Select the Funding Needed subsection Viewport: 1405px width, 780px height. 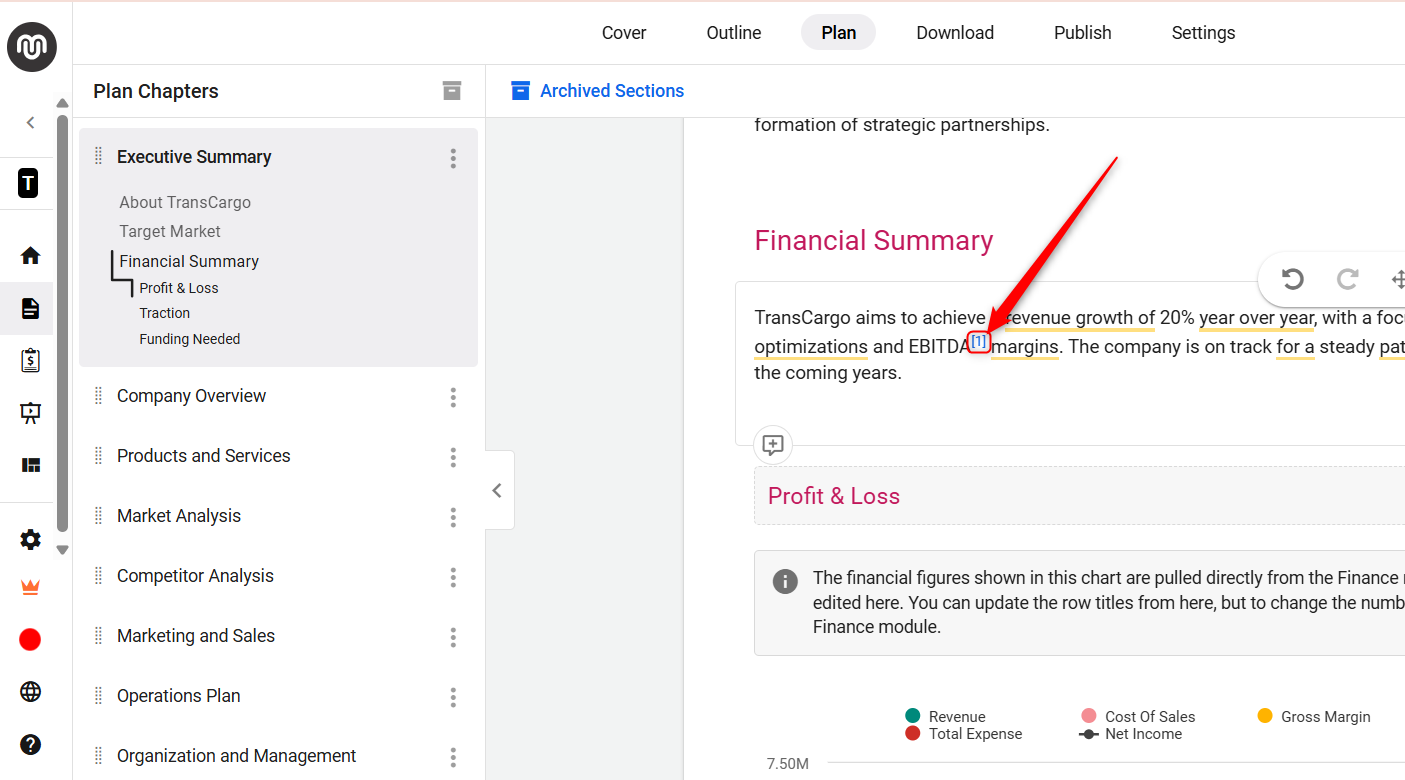[x=190, y=339]
